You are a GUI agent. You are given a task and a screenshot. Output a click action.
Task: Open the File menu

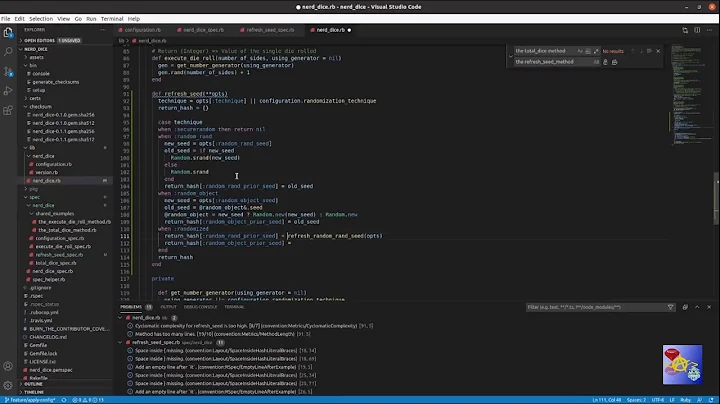(x=6, y=19)
